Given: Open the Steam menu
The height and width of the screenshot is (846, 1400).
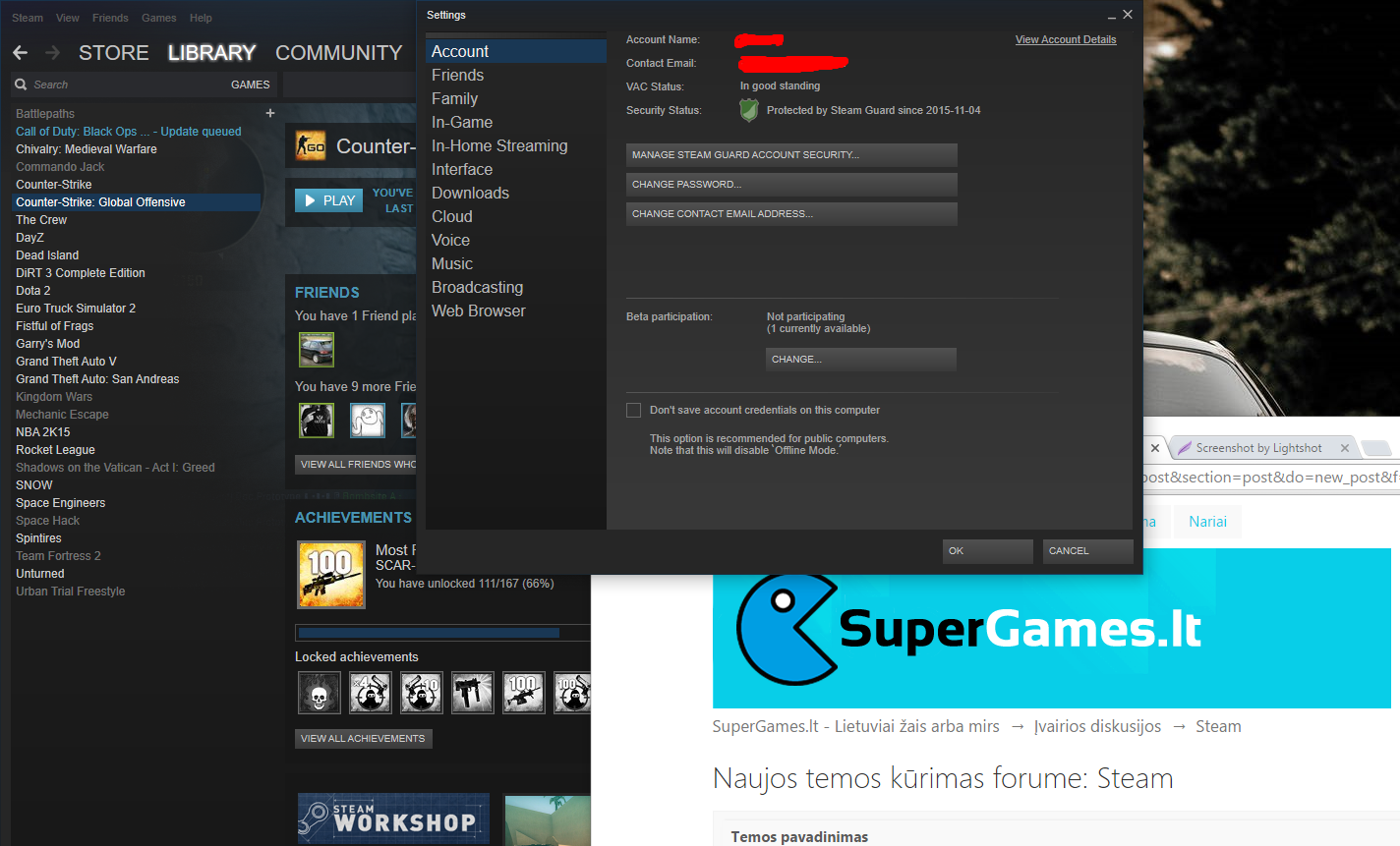Looking at the screenshot, I should pos(28,18).
